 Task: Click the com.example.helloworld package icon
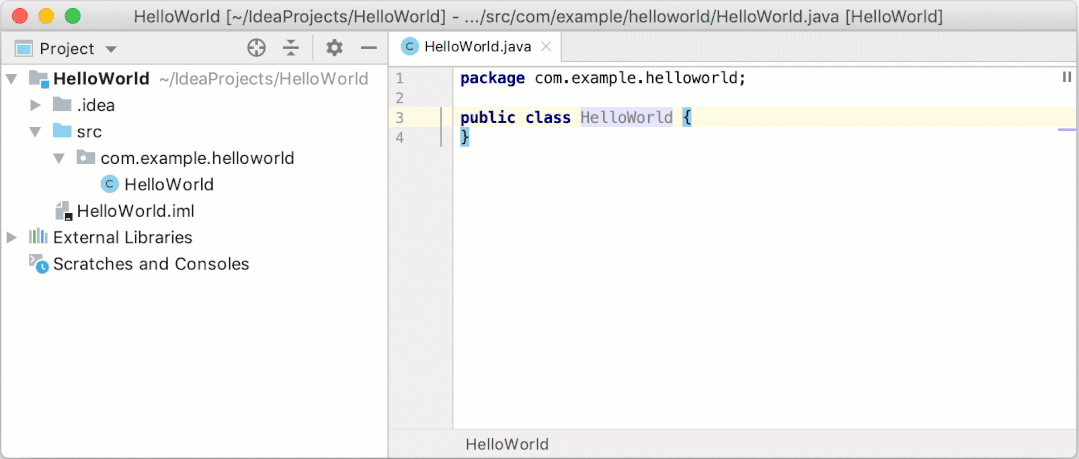86,158
